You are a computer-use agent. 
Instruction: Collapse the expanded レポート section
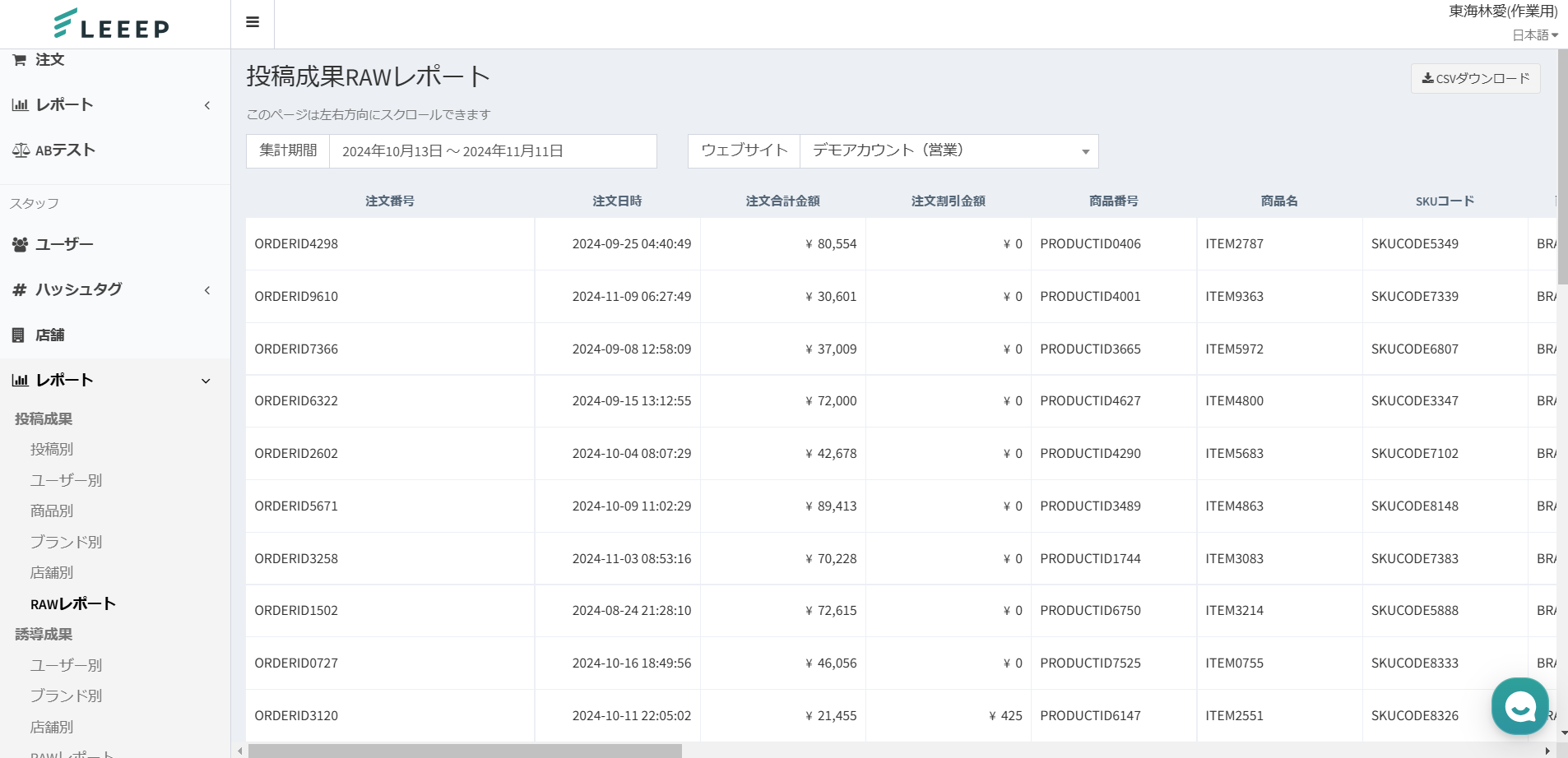206,381
